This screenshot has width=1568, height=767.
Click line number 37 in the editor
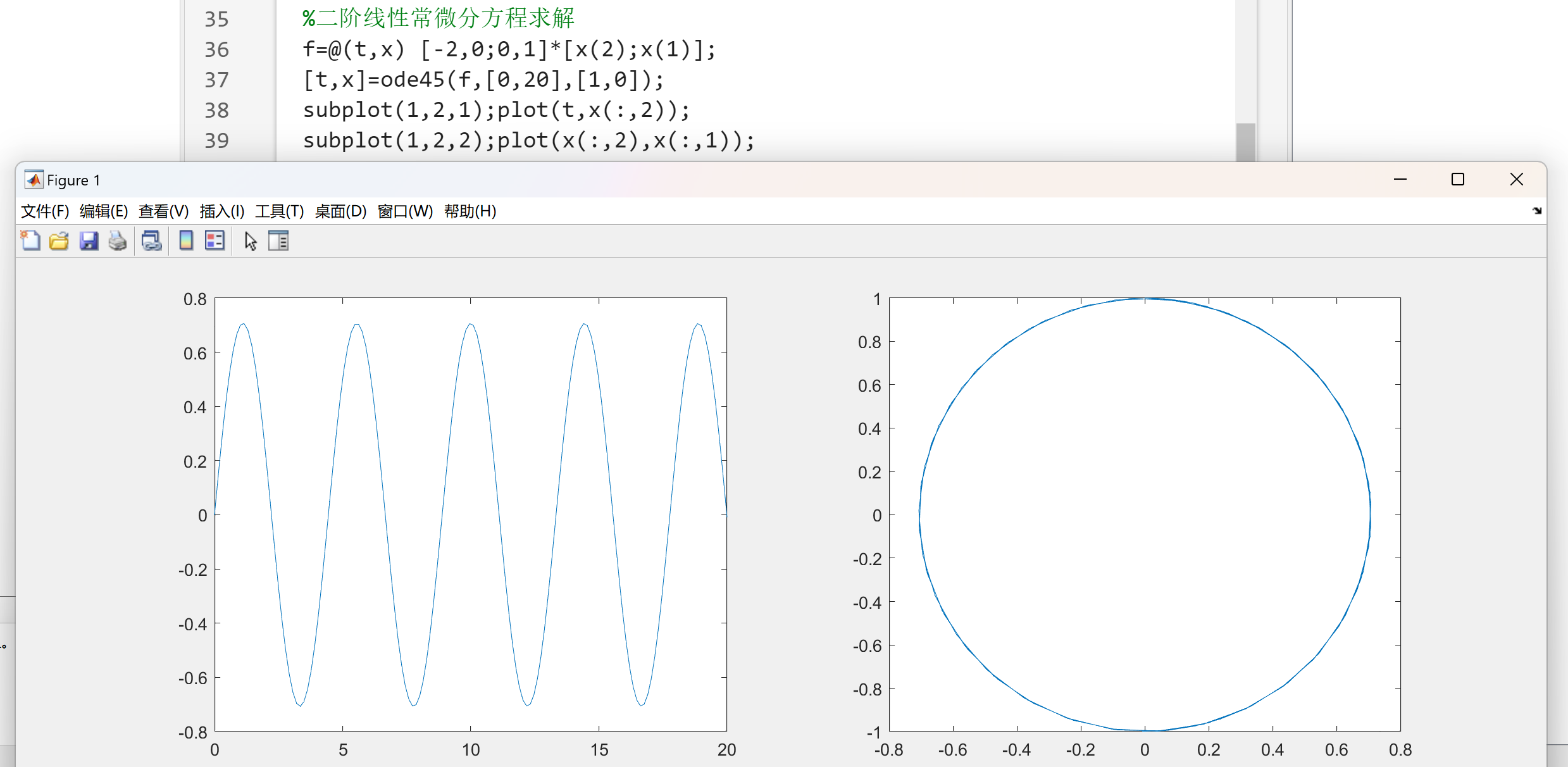tap(216, 80)
